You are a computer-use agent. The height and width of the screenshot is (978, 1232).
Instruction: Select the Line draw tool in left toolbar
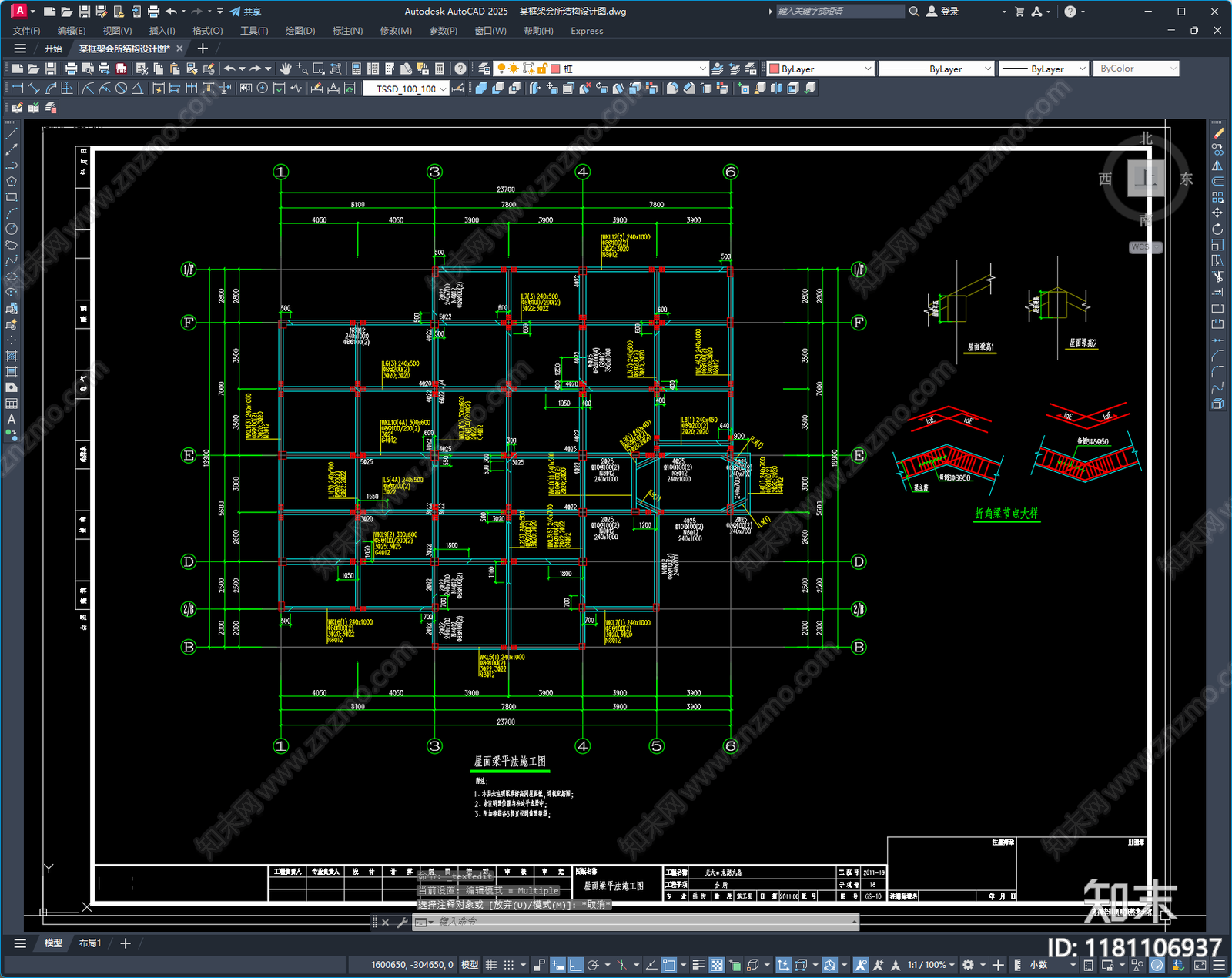12,134
